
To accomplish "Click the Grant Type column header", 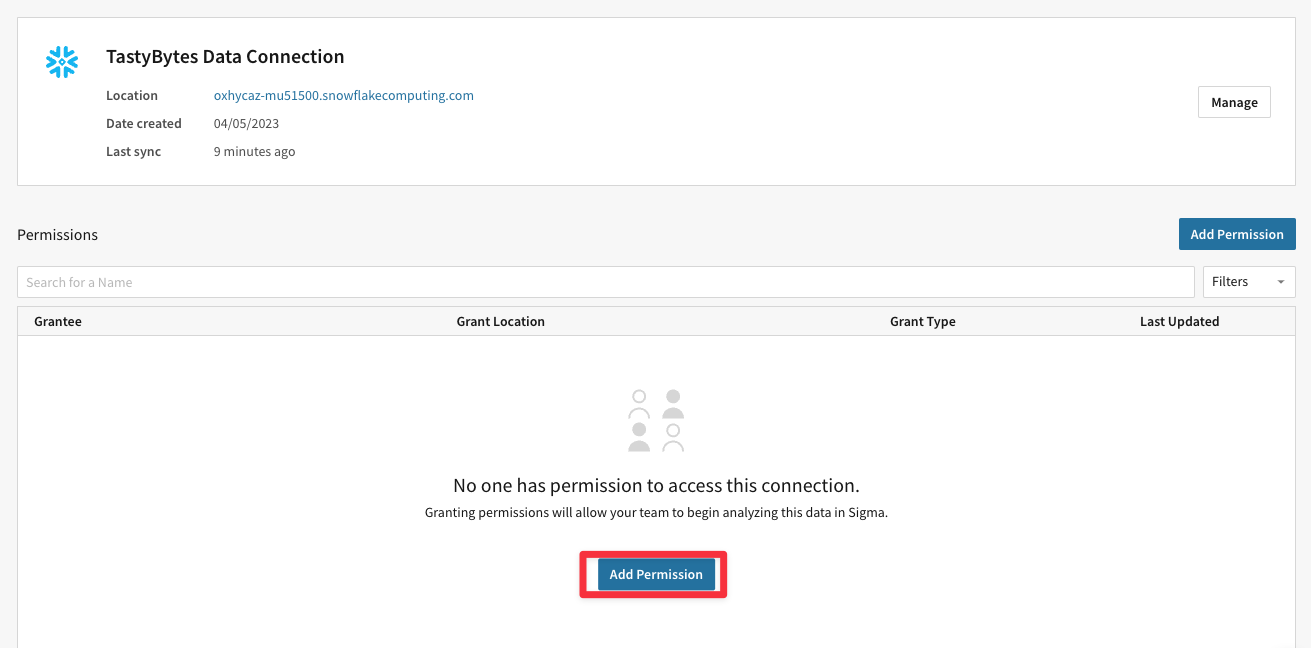I will click(922, 322).
